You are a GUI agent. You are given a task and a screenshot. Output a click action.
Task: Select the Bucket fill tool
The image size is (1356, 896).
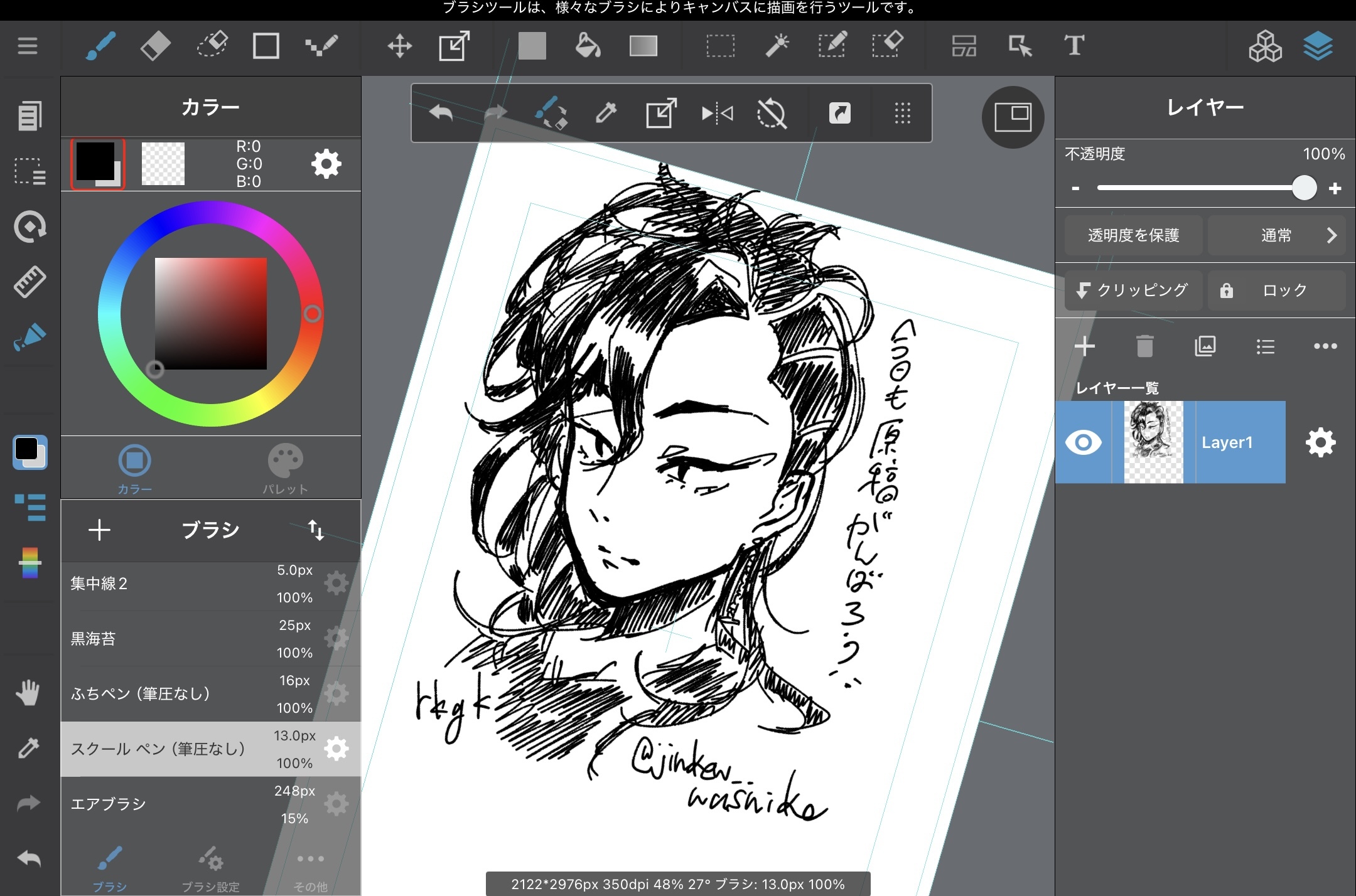pos(588,46)
